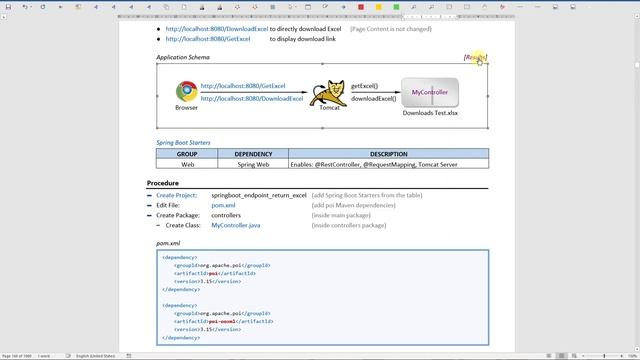Click the 'Web' table cell
Screen dimensions: 640x360
pos(187,164)
